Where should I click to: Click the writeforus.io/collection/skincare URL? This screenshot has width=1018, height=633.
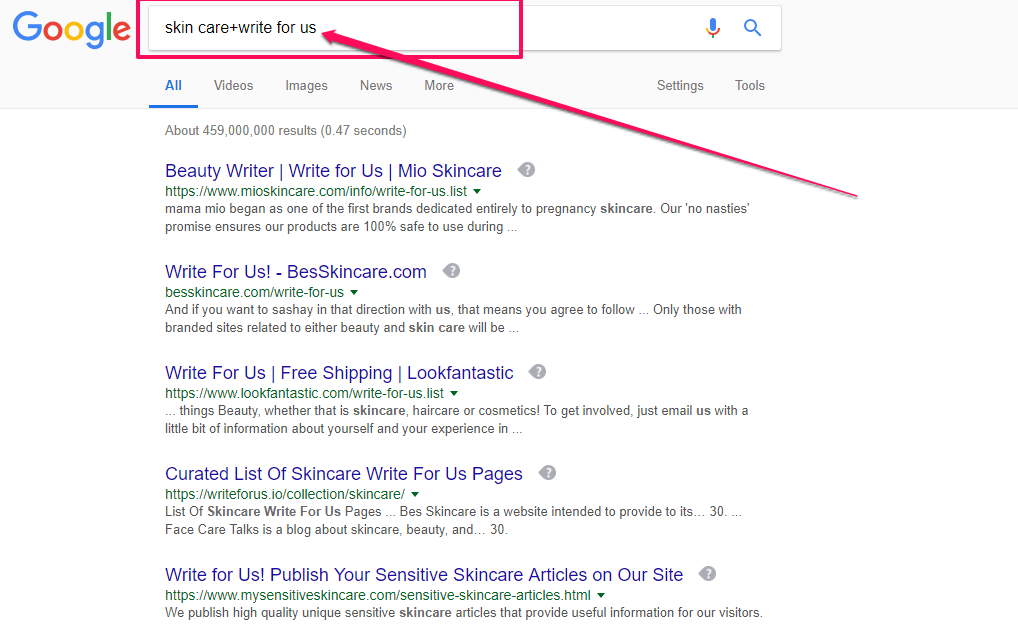(285, 494)
